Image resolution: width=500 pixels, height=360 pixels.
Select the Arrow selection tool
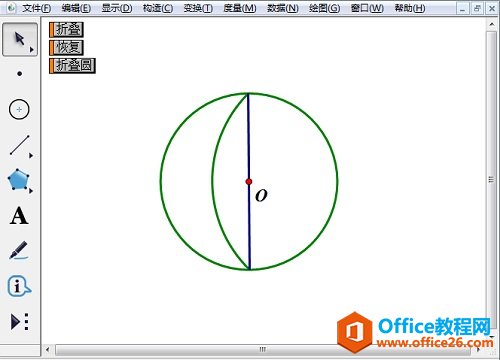pos(20,39)
